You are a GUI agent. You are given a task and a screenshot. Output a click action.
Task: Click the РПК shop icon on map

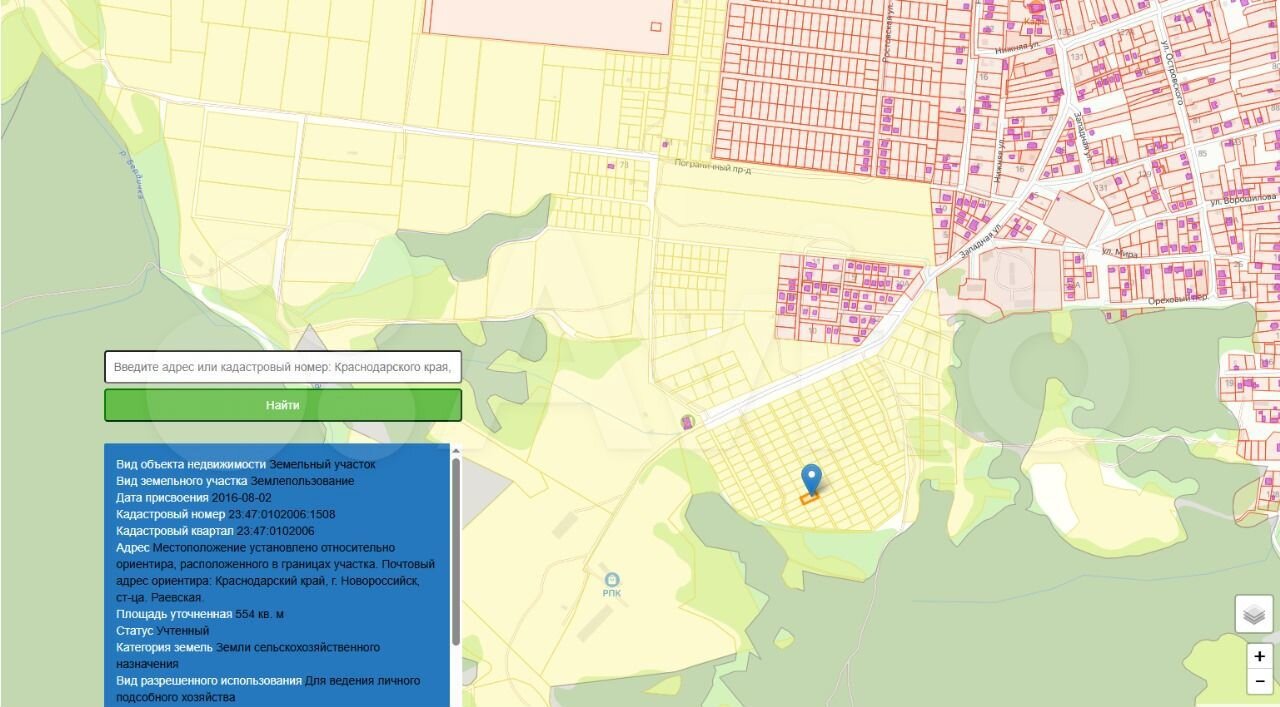coord(612,579)
